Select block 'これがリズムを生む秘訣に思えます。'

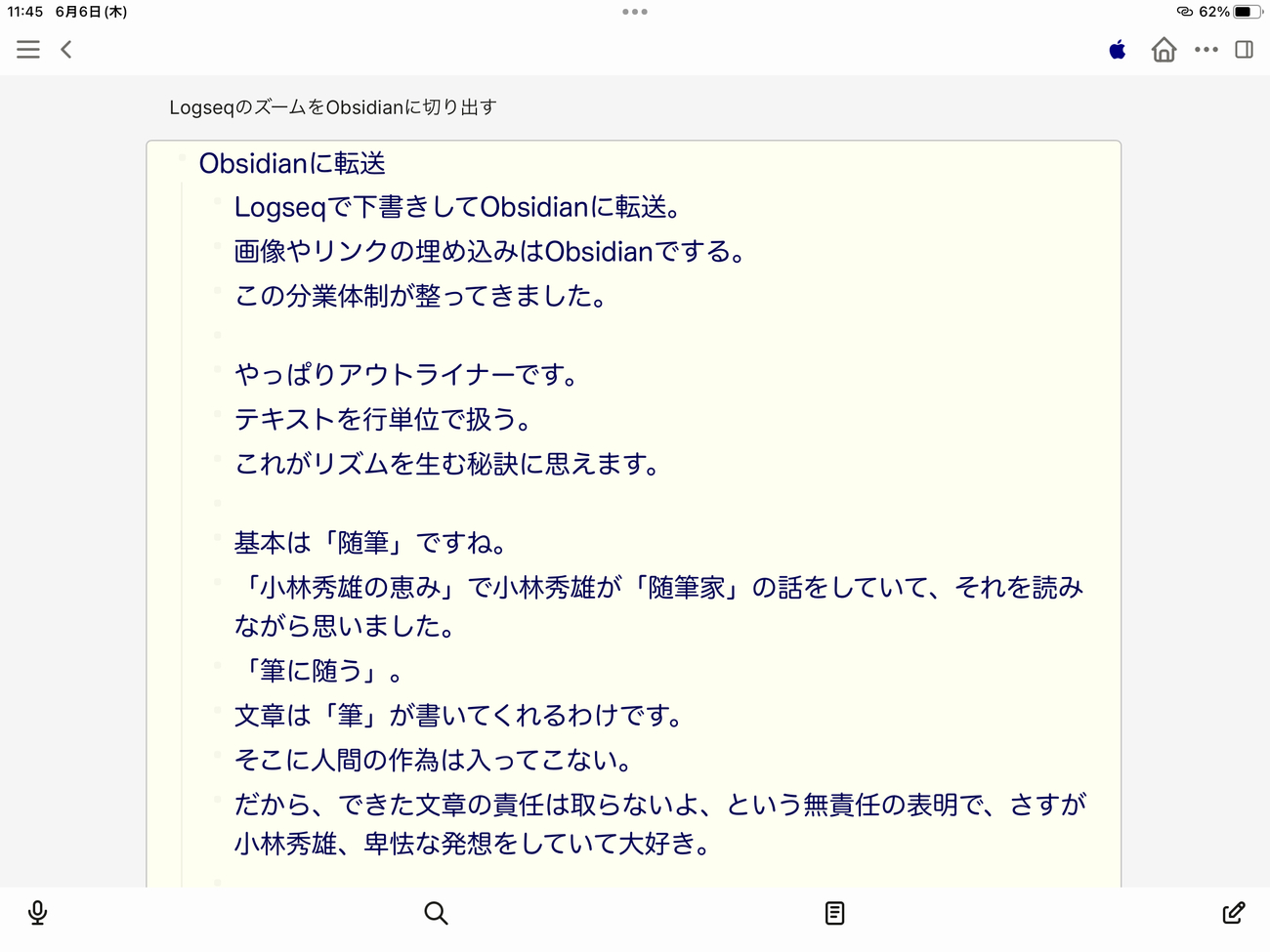coord(447,463)
